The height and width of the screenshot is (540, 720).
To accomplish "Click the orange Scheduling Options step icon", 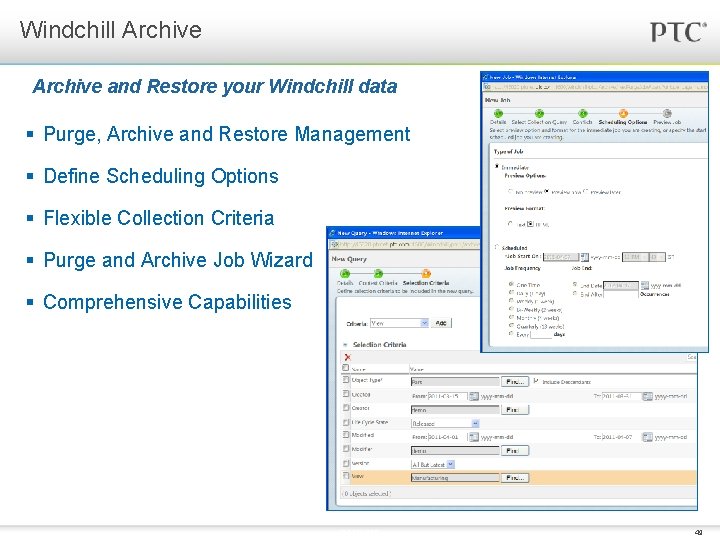I will coord(623,113).
